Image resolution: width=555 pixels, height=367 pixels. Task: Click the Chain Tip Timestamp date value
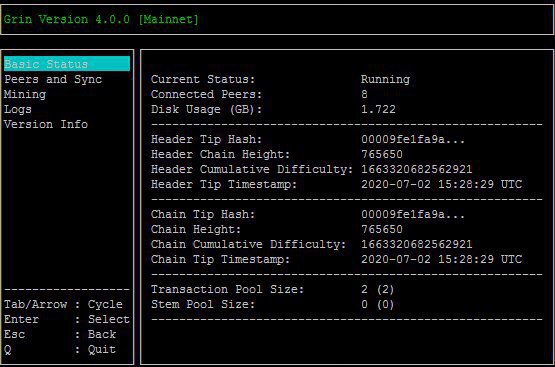click(441, 259)
